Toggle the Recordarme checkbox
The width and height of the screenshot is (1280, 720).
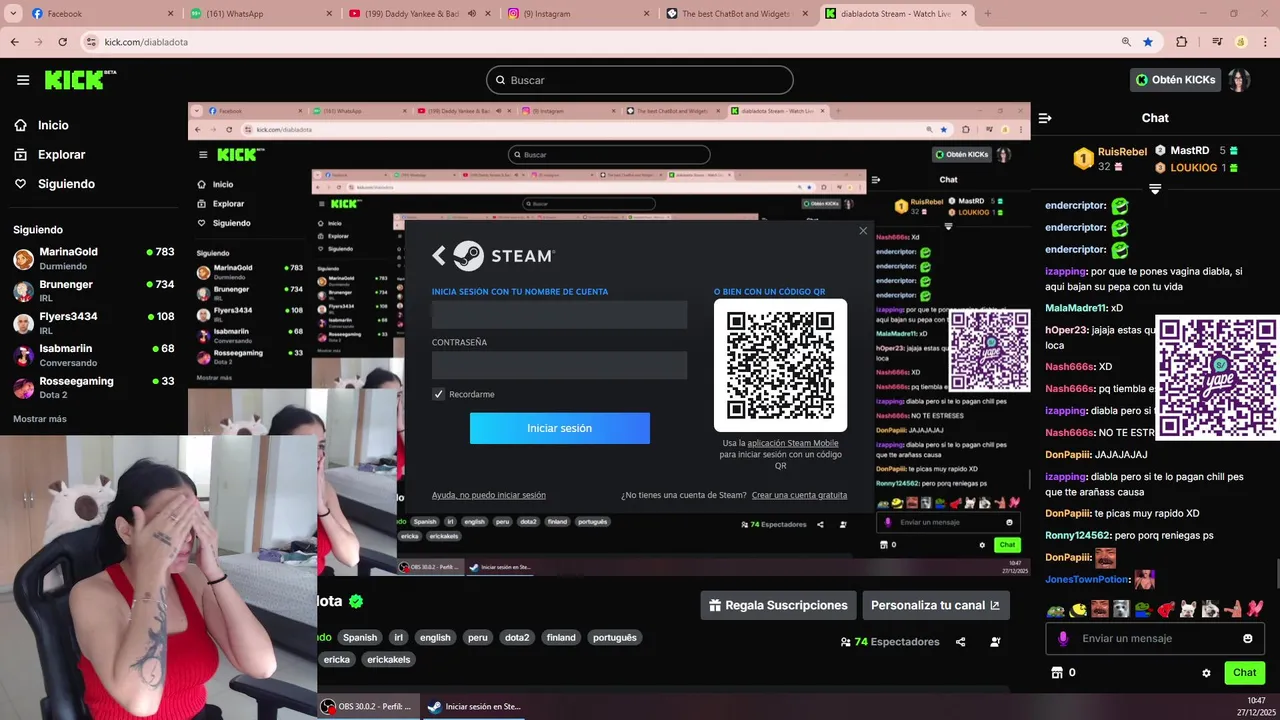(438, 394)
